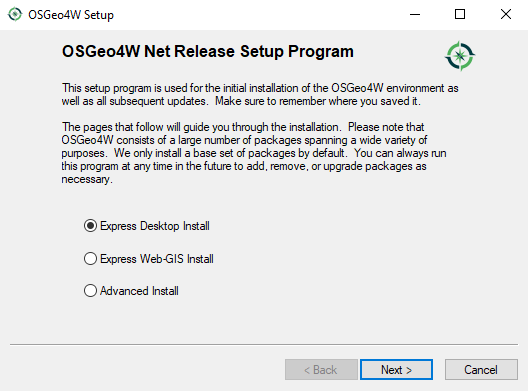This screenshot has height=391, width=528.
Task: Pick the Advanced Install radio button
Action: [x=90, y=291]
